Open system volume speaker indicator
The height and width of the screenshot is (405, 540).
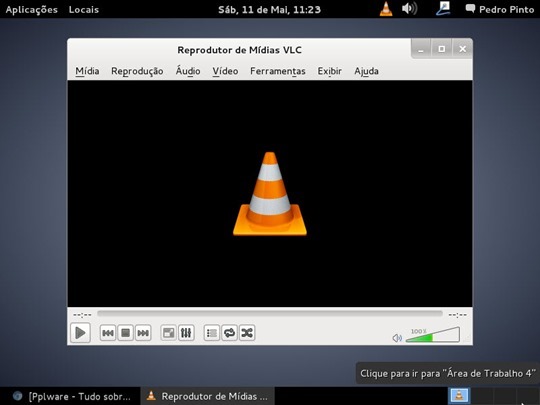coord(409,9)
